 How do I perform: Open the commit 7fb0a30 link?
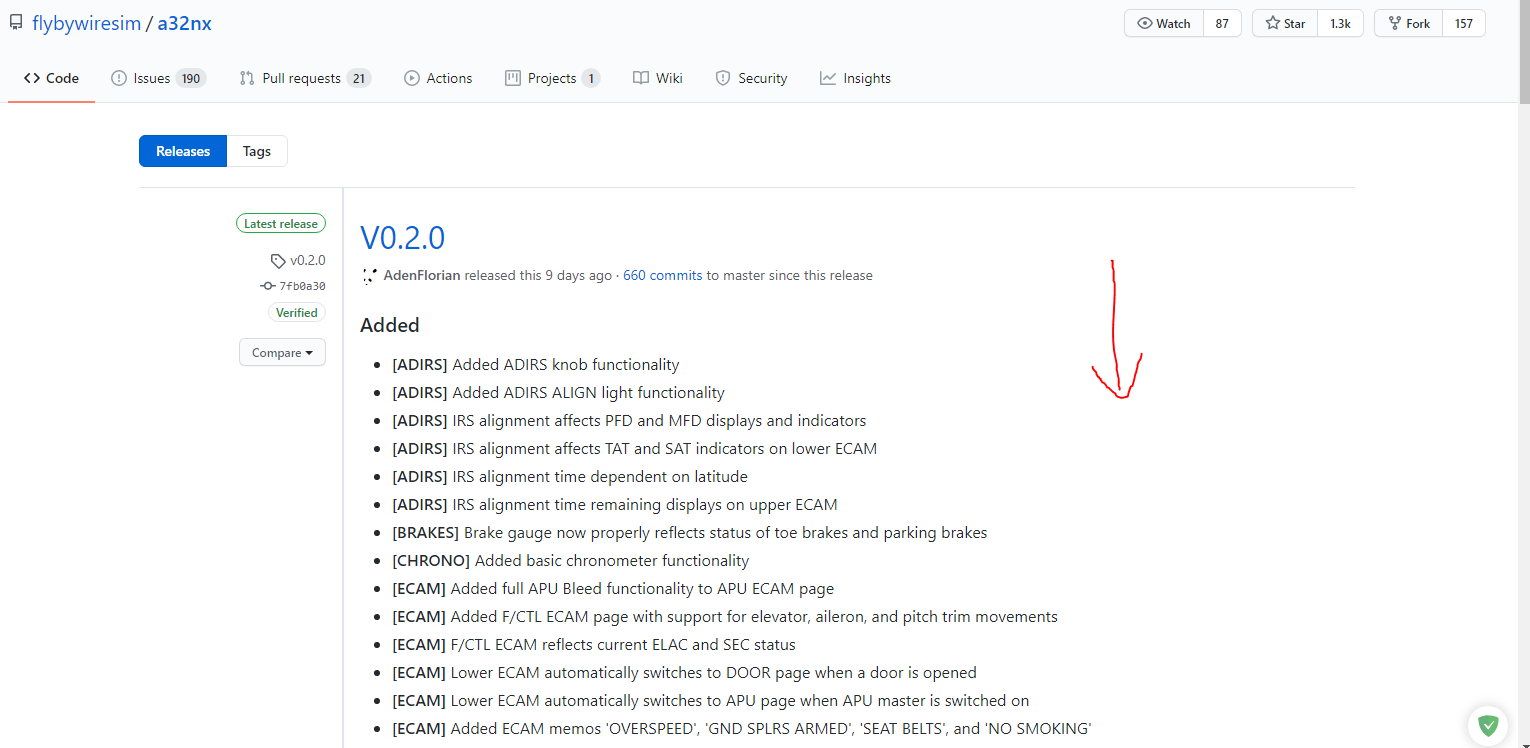click(302, 286)
